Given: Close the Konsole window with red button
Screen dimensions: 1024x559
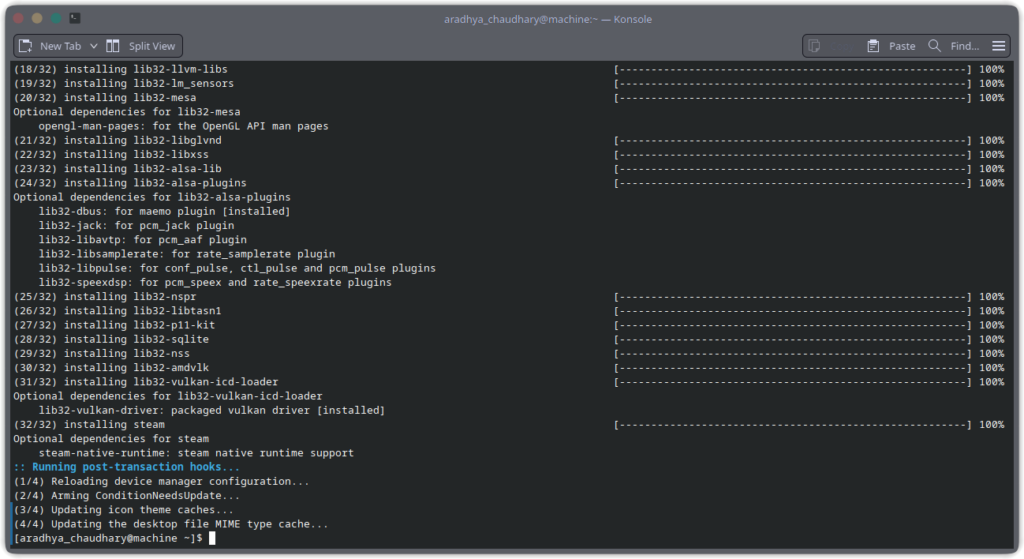Looking at the screenshot, I should tap(17, 18).
